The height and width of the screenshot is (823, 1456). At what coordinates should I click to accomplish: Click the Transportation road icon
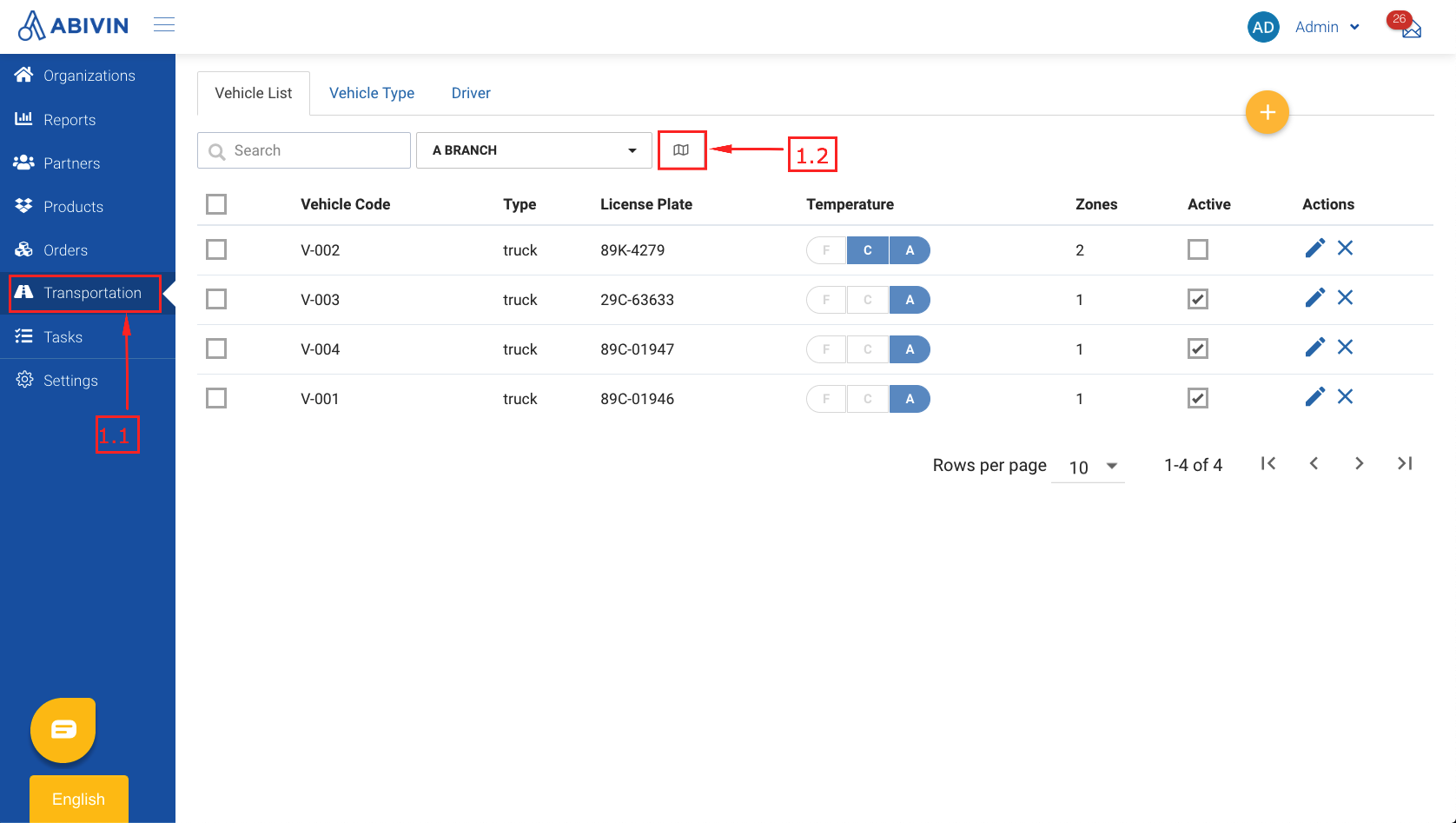coord(23,292)
